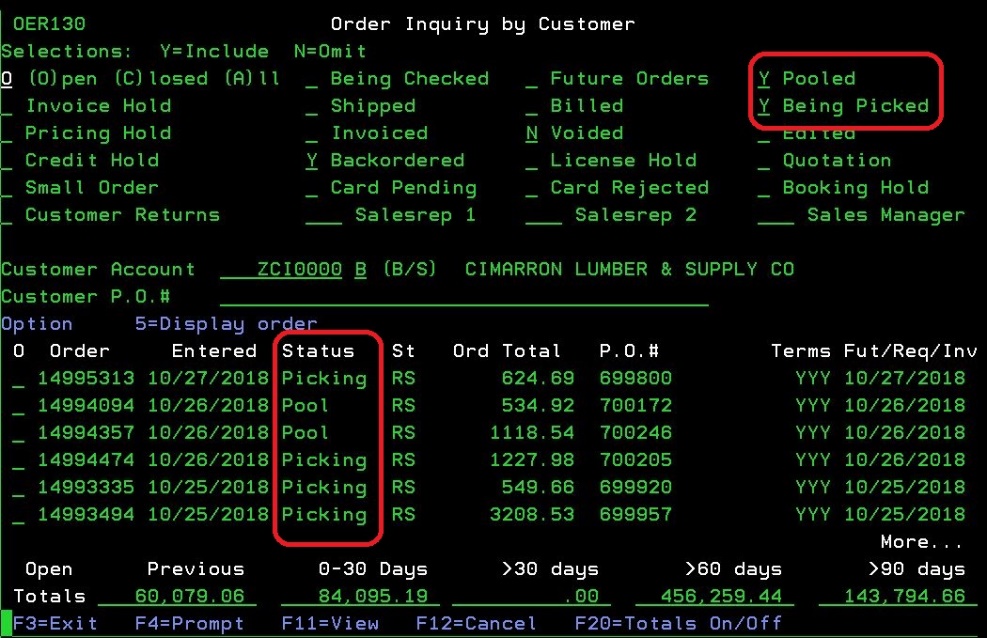Click the Open totals value 60,079.06
The width and height of the screenshot is (987, 638).
pos(177,597)
